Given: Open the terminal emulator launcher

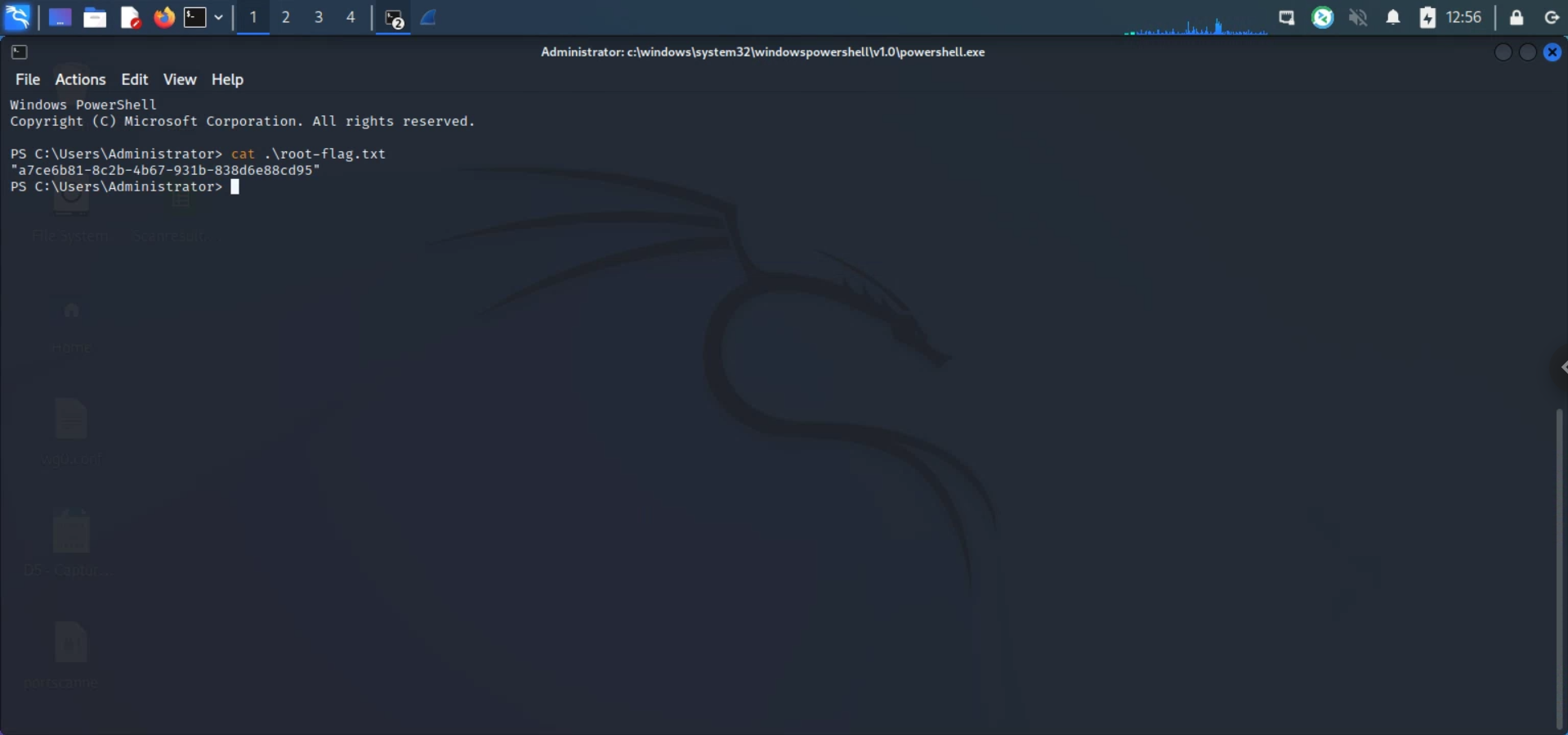Looking at the screenshot, I should click(194, 17).
